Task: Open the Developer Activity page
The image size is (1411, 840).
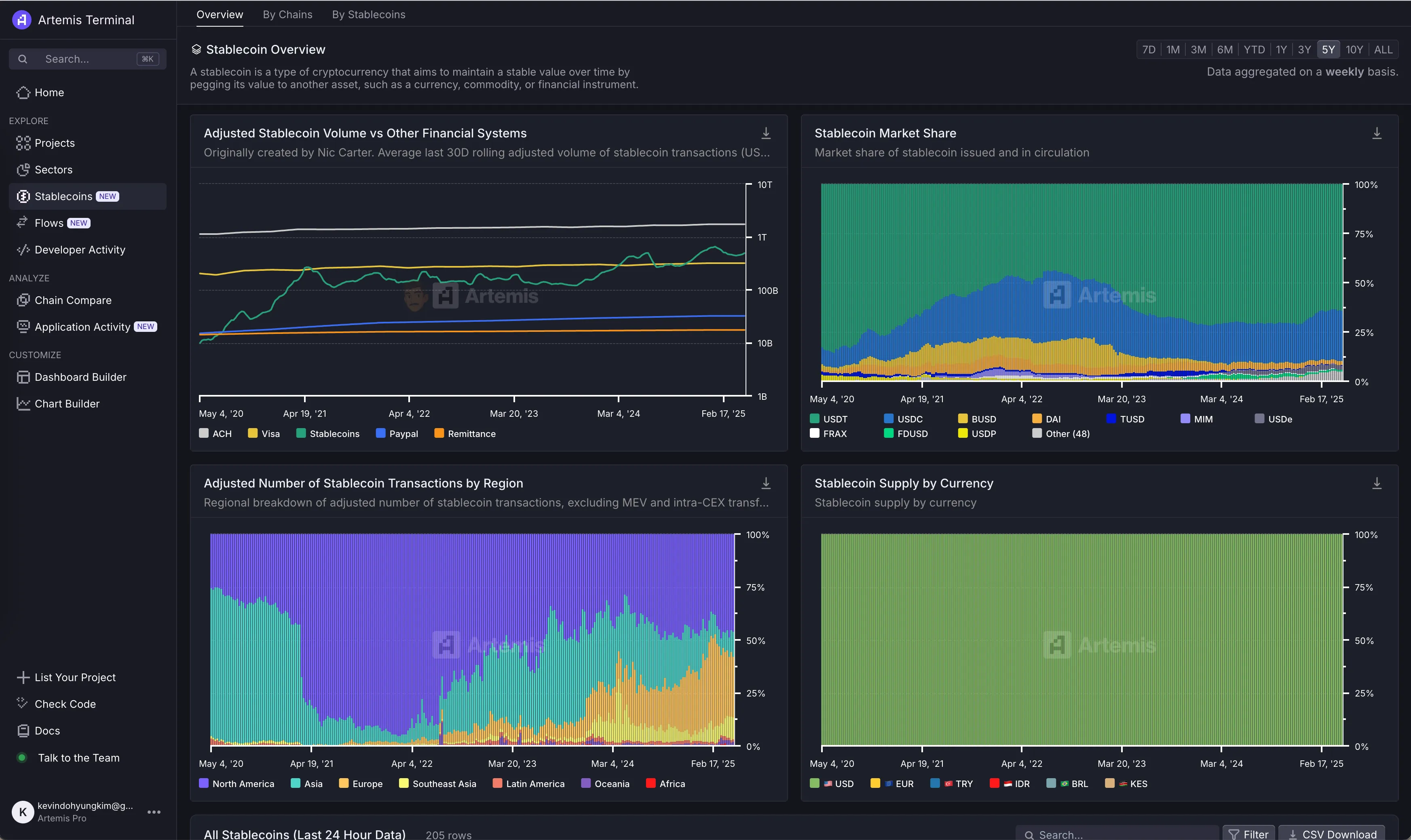Action: pyautogui.click(x=80, y=250)
